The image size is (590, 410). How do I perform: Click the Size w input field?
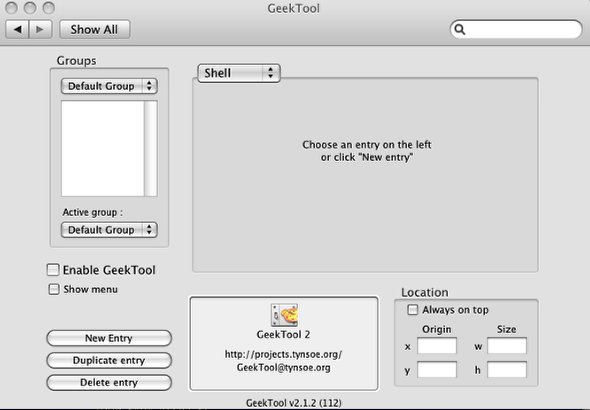click(507, 346)
